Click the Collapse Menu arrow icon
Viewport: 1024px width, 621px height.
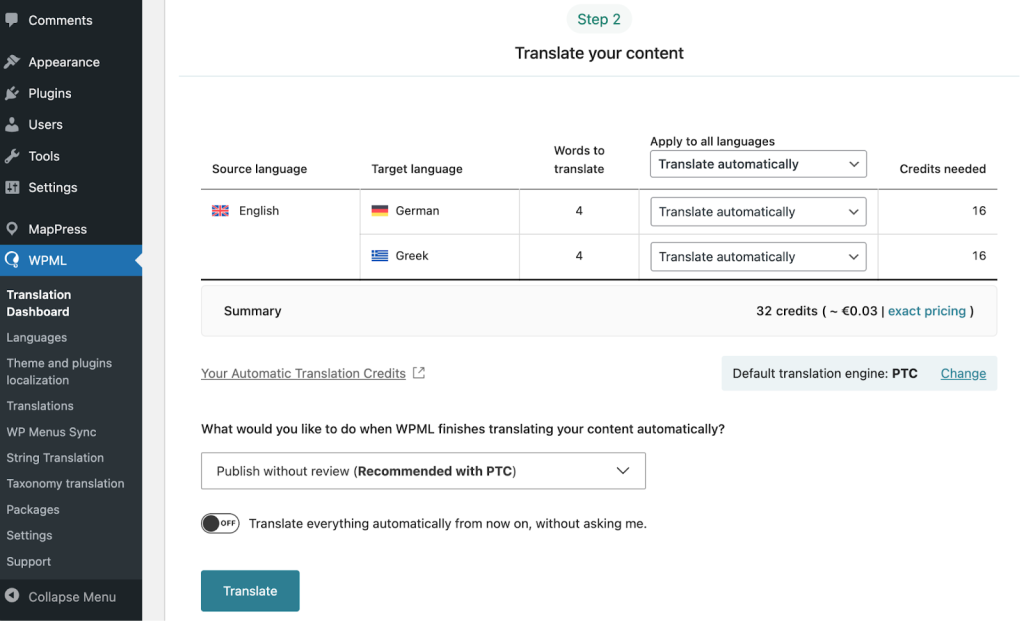point(12,596)
